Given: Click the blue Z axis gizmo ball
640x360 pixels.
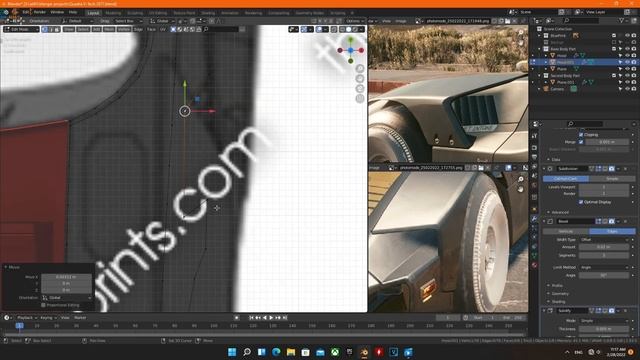Looking at the screenshot, I should [351, 50].
